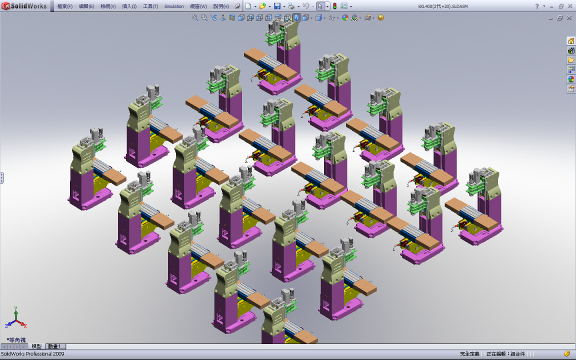Activate the Select cursor tool

(320, 6)
